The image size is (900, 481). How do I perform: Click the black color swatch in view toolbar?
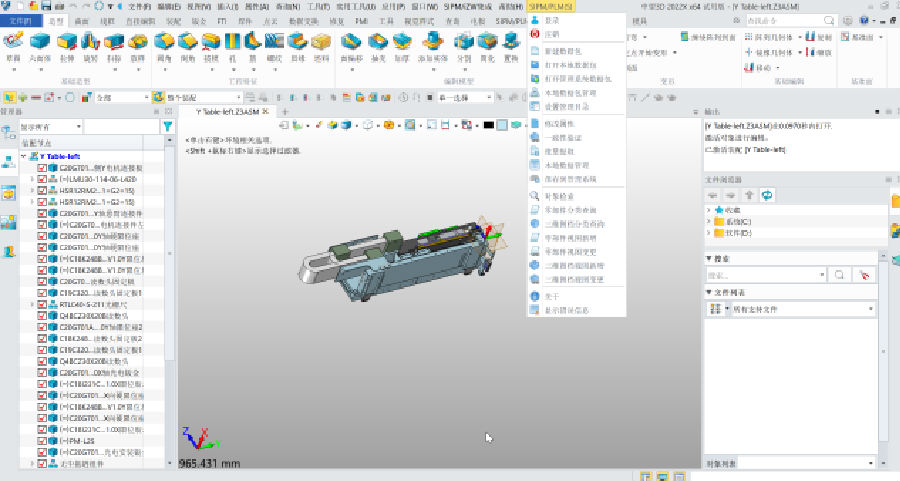point(489,126)
